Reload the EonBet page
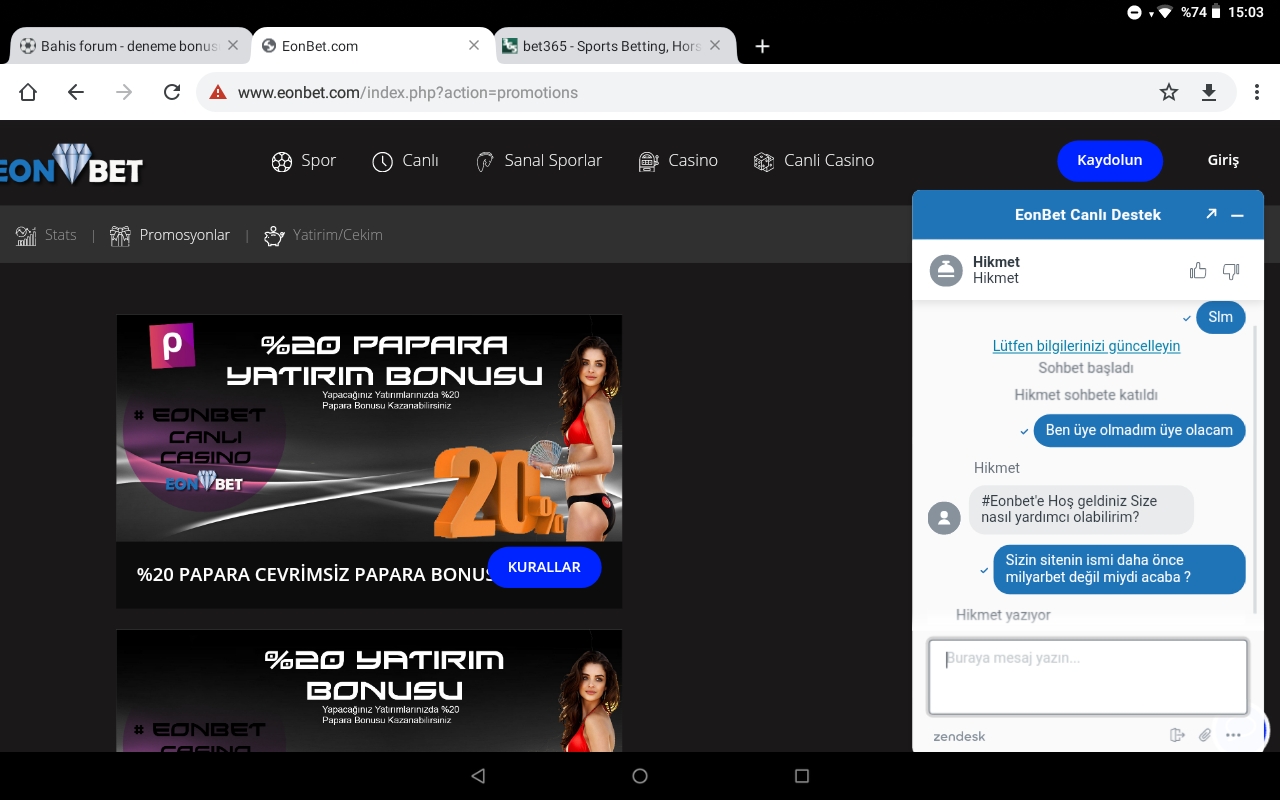This screenshot has width=1280, height=800. (x=172, y=92)
